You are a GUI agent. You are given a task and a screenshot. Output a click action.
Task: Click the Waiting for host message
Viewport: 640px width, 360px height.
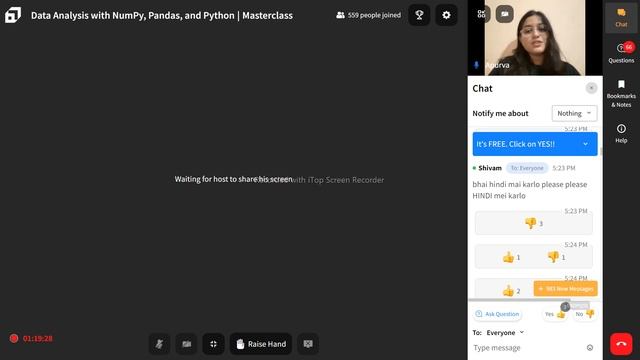coord(233,179)
